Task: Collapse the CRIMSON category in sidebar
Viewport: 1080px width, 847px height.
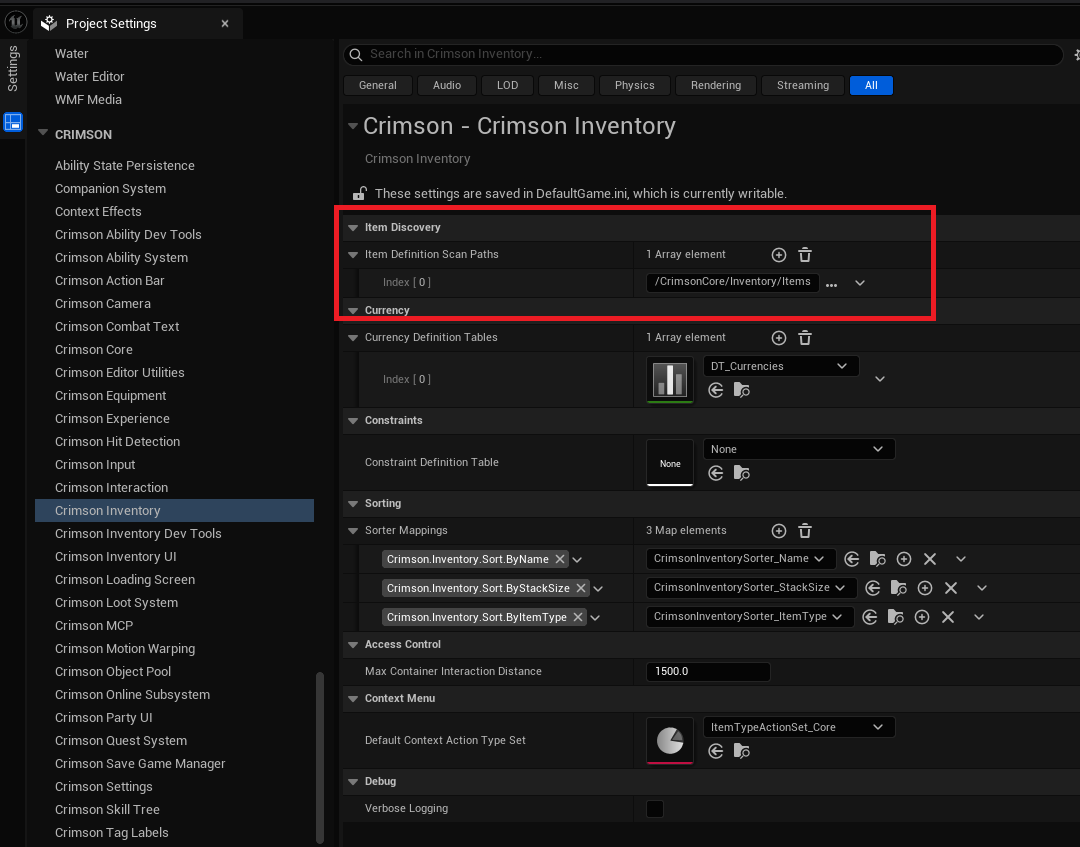Action: (x=43, y=133)
